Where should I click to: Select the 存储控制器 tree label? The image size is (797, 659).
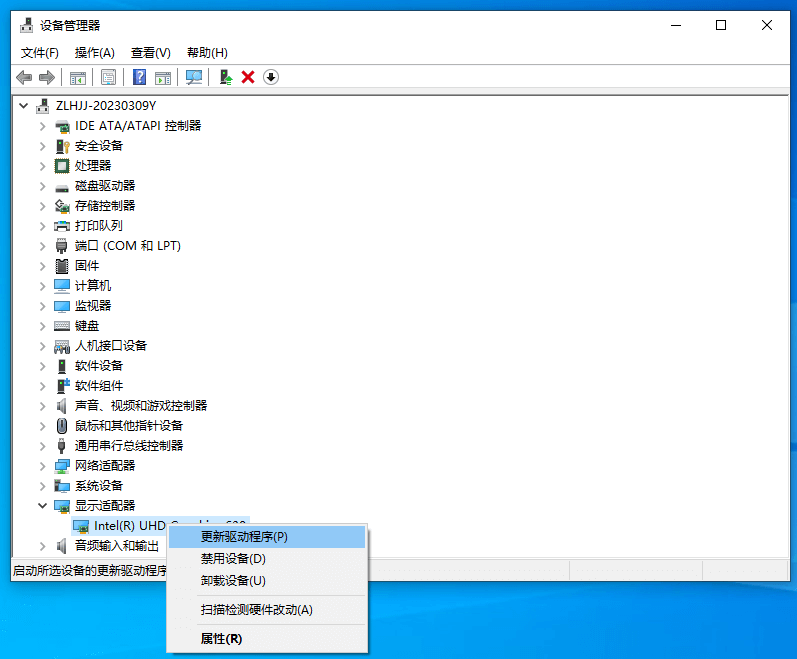pos(105,206)
